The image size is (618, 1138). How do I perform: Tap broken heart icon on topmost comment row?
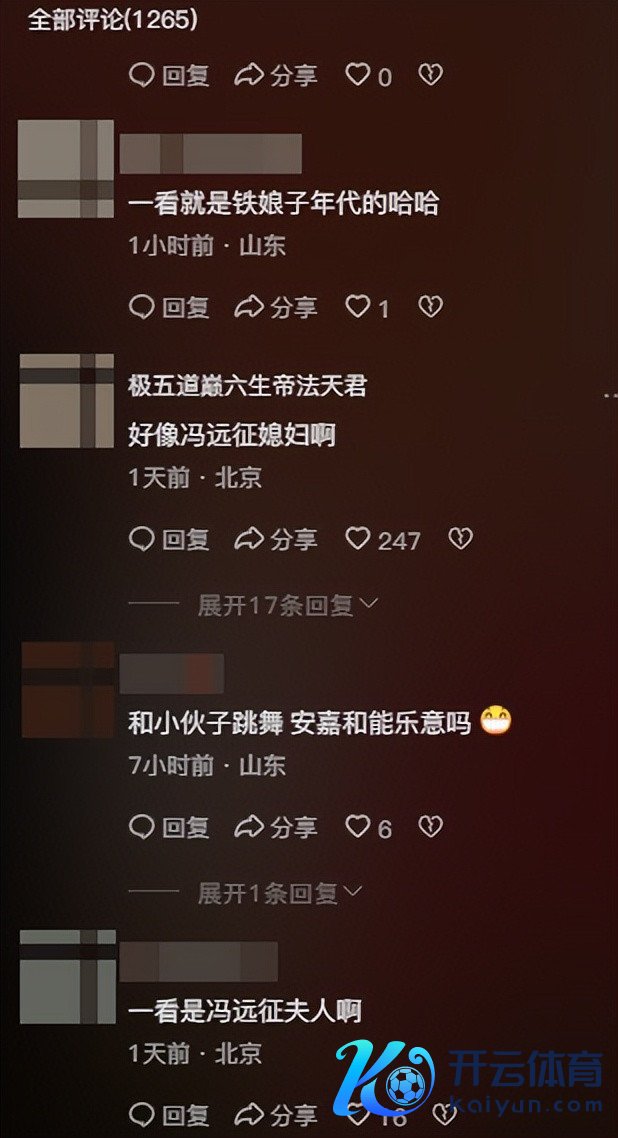[x=431, y=75]
